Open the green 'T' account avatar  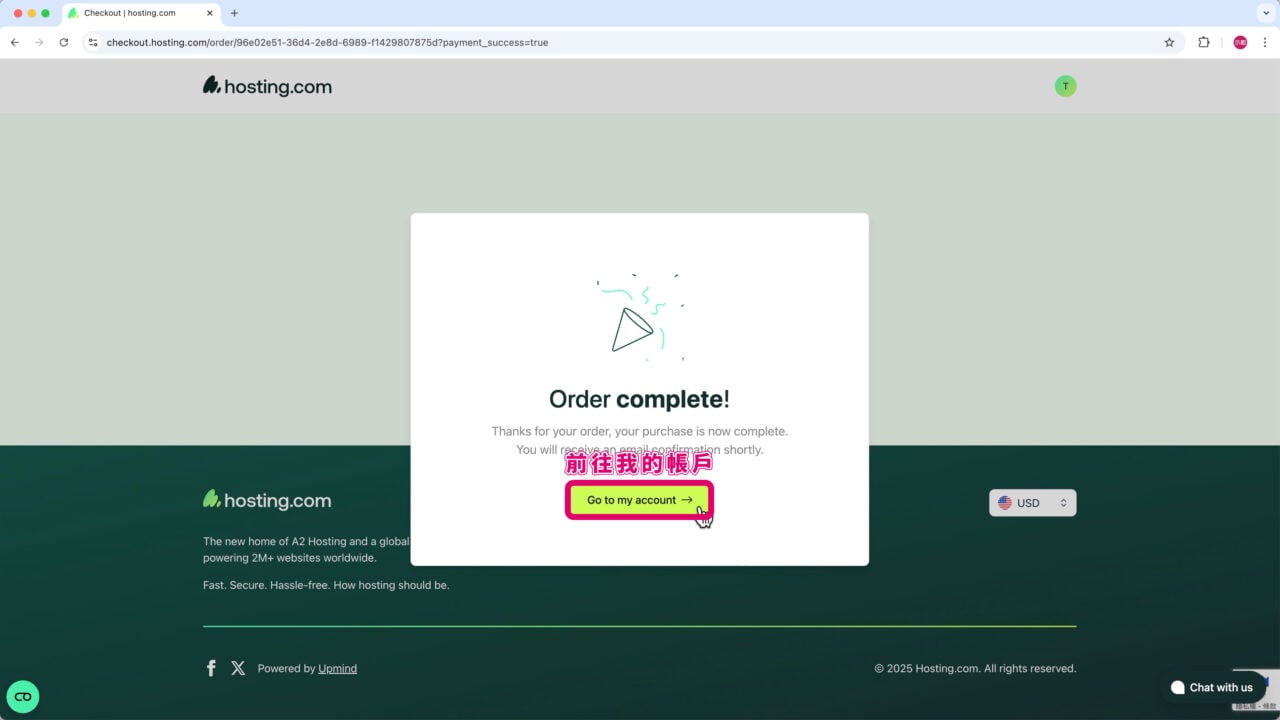tap(1065, 86)
